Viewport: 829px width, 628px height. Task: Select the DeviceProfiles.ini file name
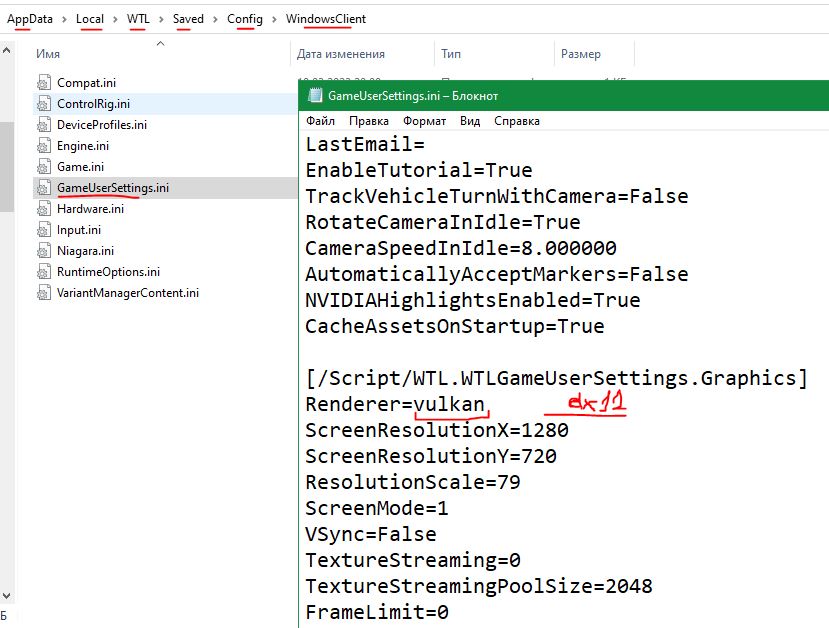tap(102, 125)
